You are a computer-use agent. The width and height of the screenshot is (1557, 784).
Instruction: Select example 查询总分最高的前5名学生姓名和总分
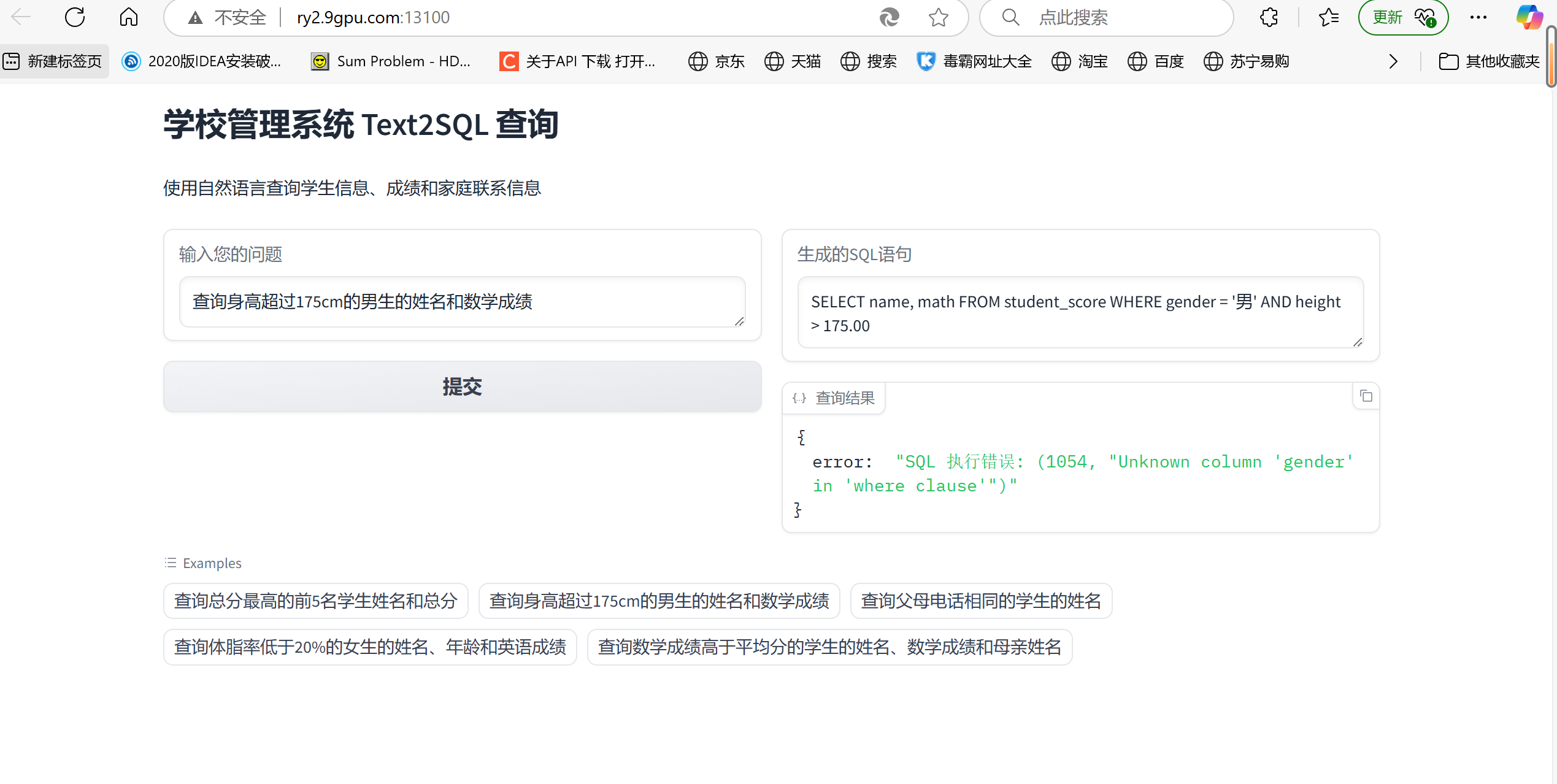click(x=315, y=601)
